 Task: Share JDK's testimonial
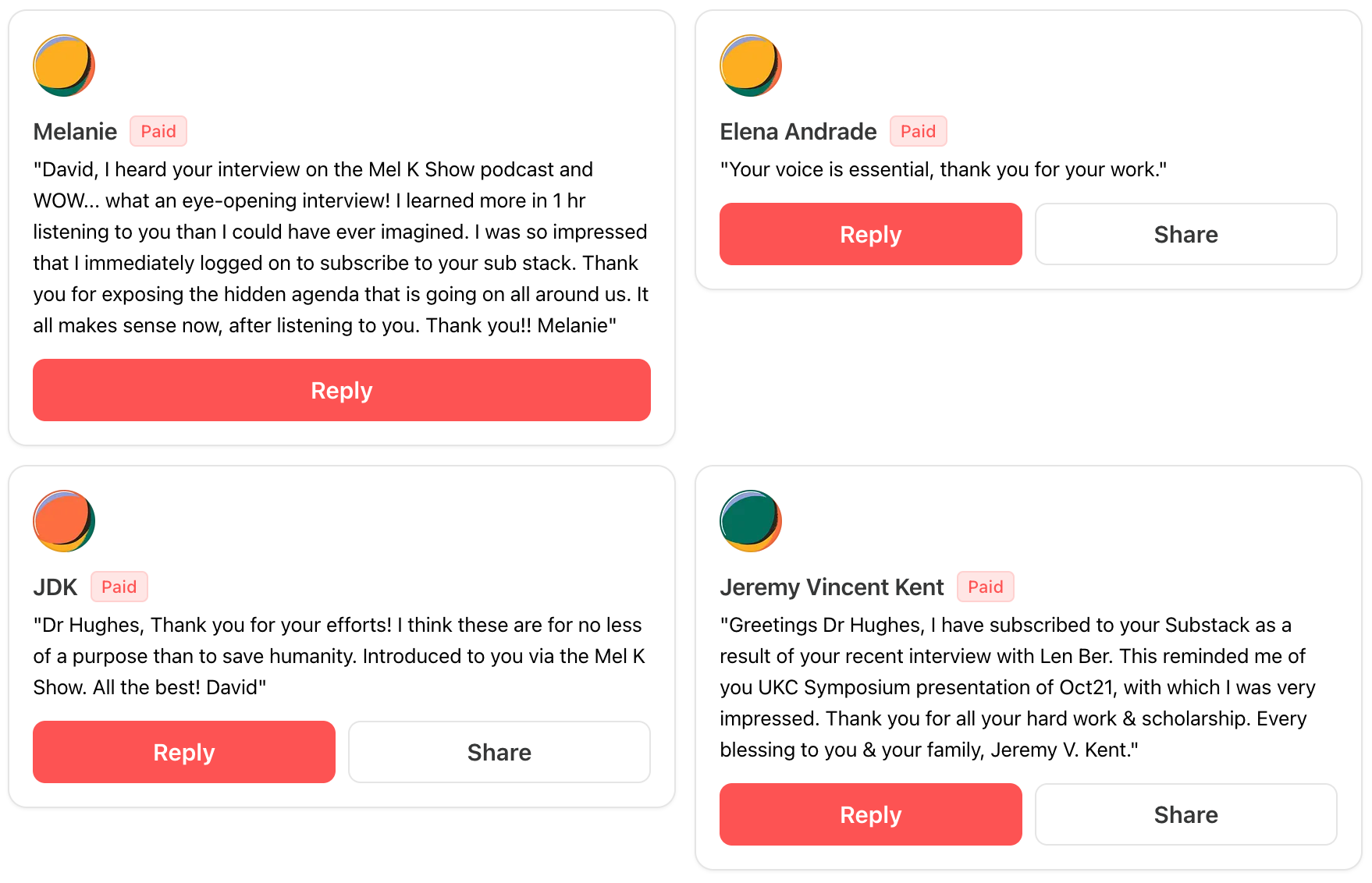coord(499,752)
